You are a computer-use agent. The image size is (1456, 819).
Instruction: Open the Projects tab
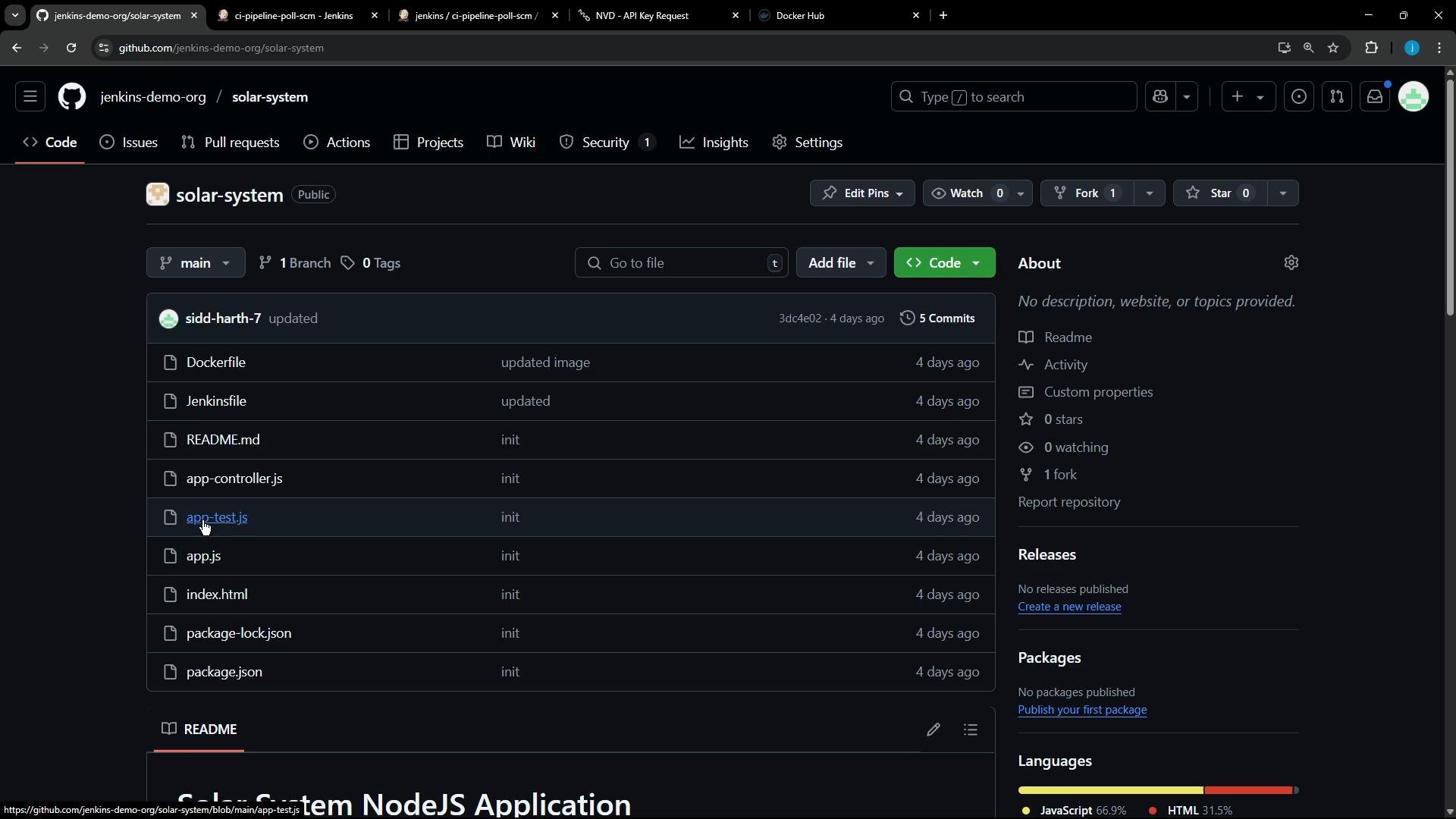428,143
